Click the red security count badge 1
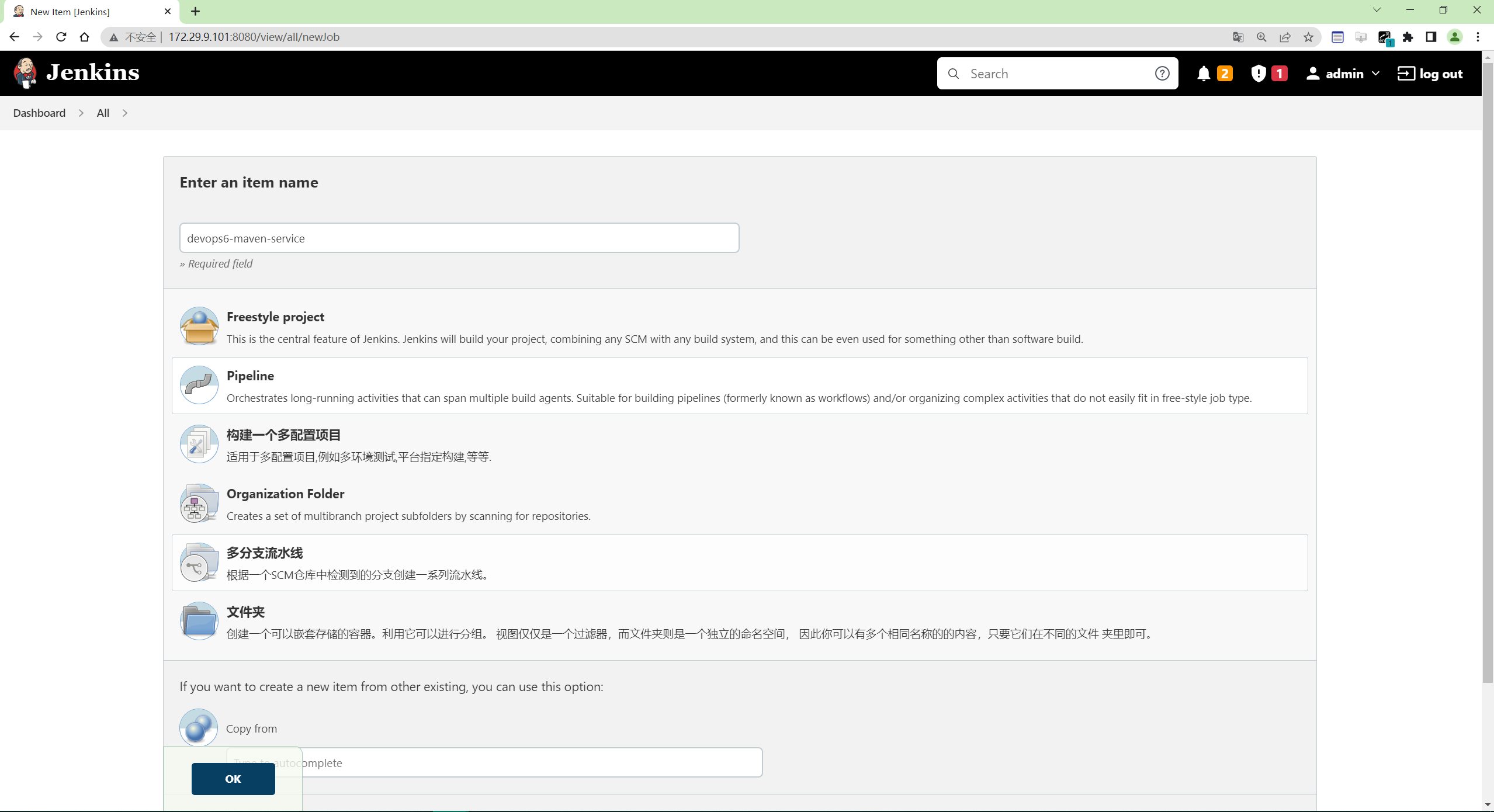 pos(1280,74)
